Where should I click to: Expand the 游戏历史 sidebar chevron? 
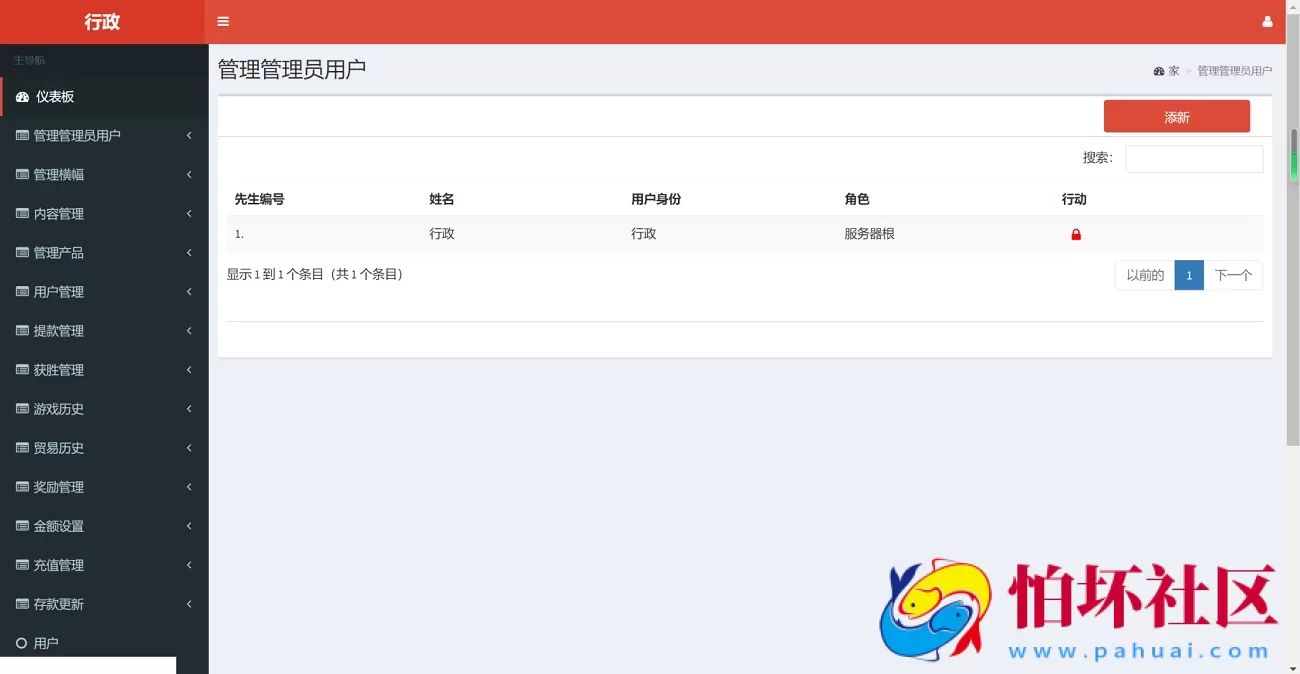coord(189,409)
